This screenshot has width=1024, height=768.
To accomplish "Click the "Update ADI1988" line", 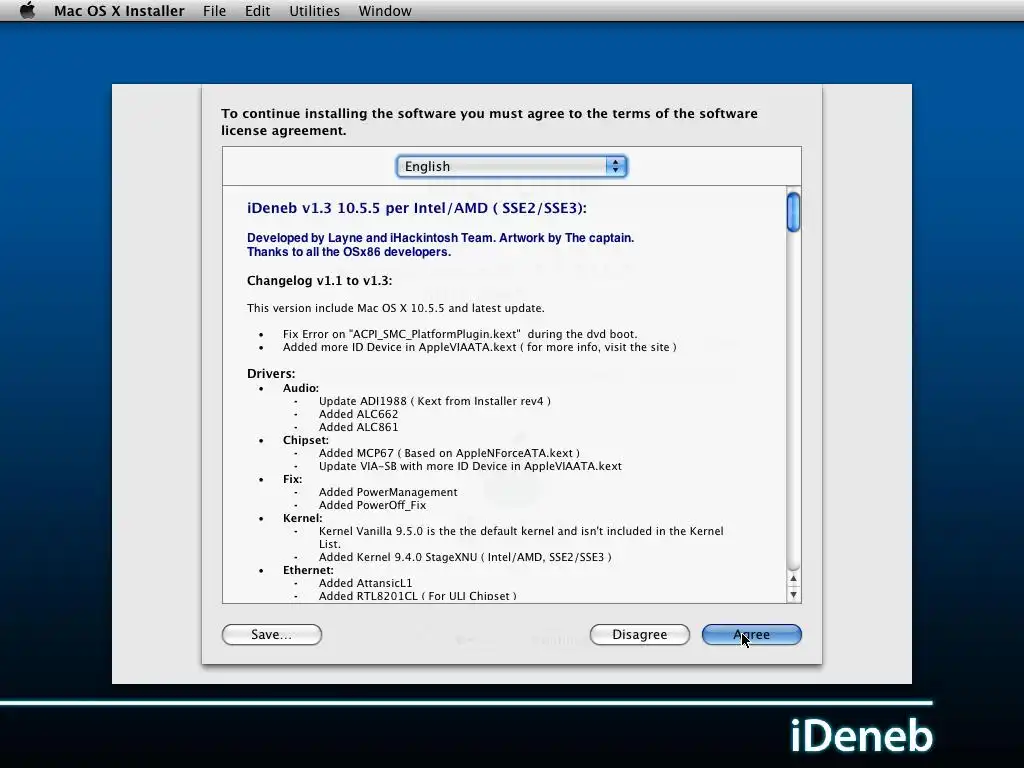I will (x=435, y=401).
